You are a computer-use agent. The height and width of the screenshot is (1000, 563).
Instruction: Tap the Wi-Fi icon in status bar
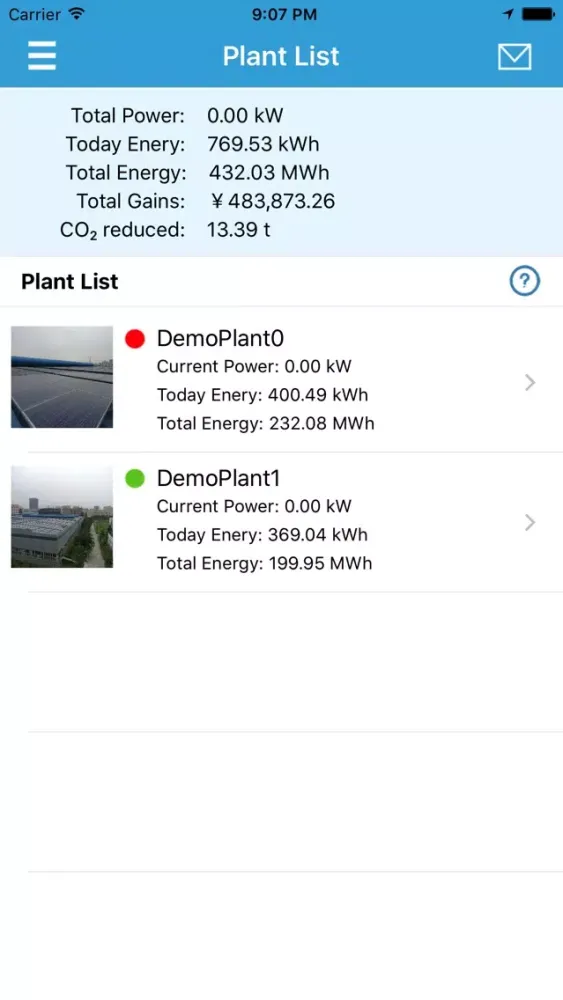(77, 14)
